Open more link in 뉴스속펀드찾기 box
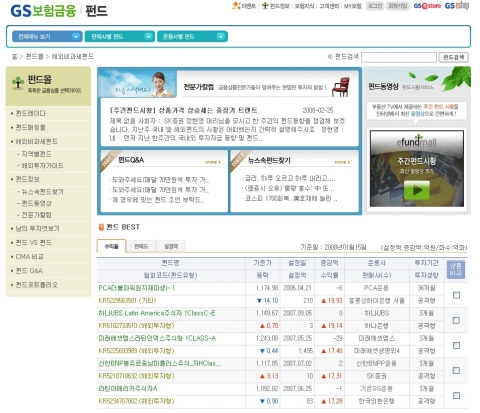Image resolution: width=480 pixels, height=413 pixels. point(342,162)
